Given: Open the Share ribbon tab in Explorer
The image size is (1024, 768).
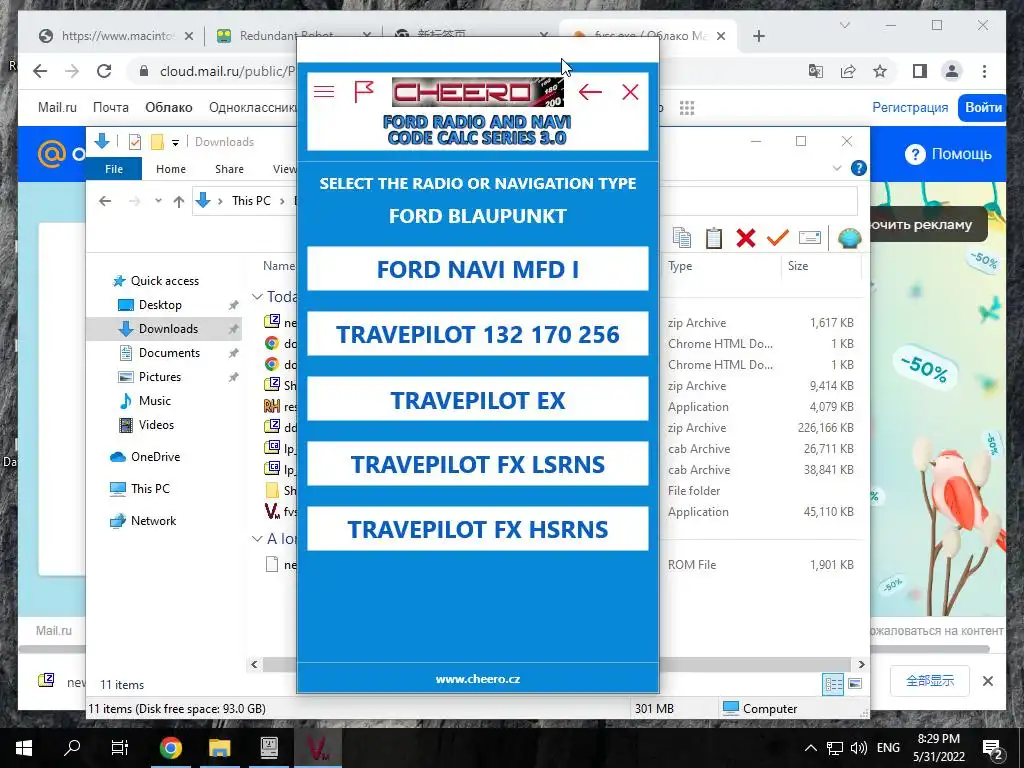Looking at the screenshot, I should [x=229, y=168].
